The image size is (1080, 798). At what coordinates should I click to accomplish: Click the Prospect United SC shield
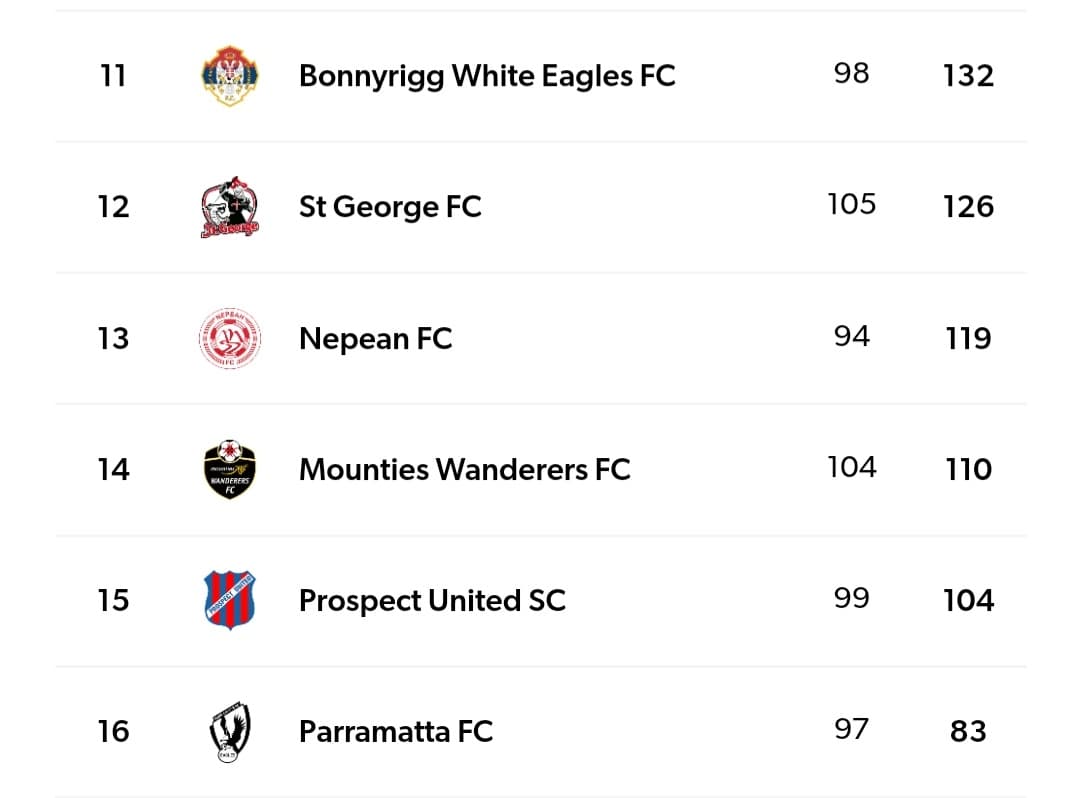(x=230, y=600)
